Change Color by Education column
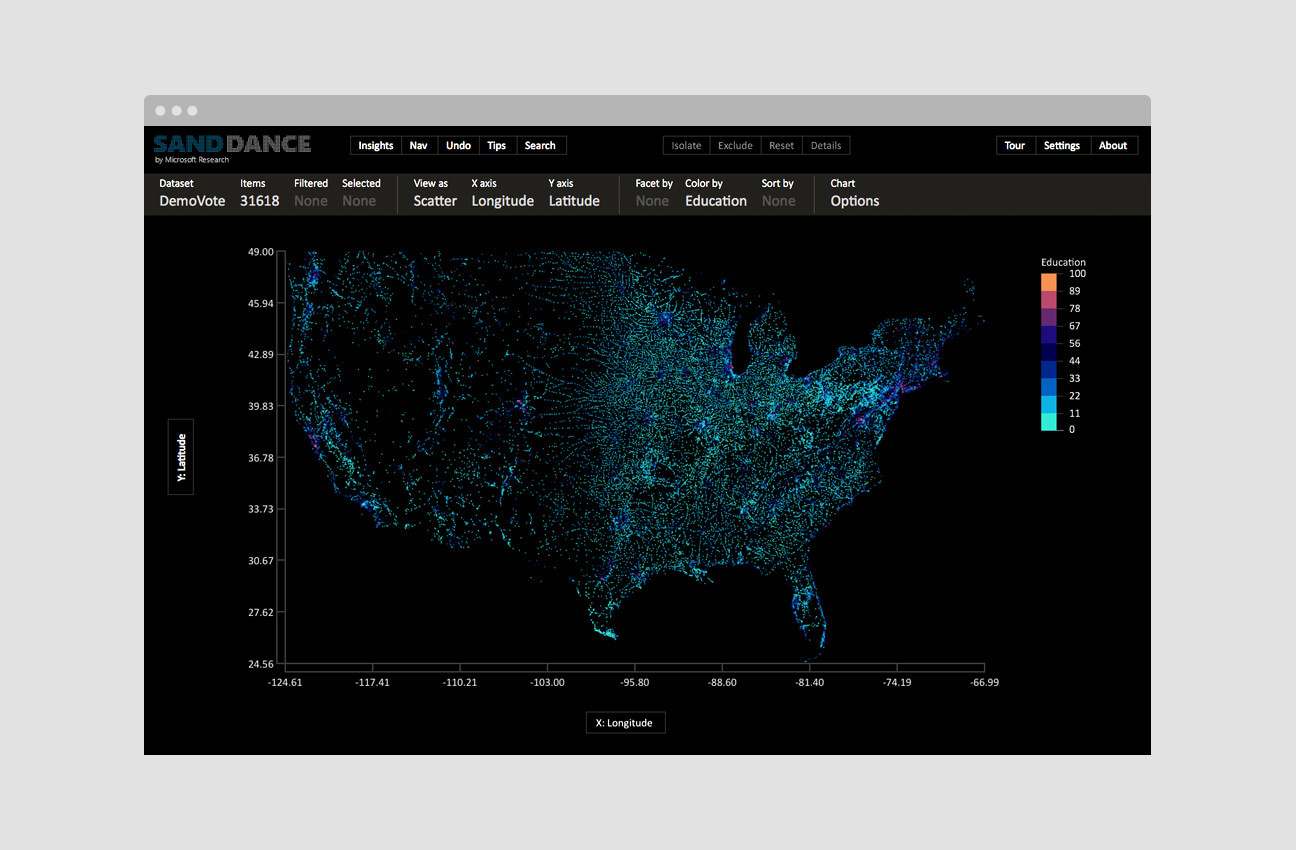Image resolution: width=1296 pixels, height=850 pixels. click(716, 201)
